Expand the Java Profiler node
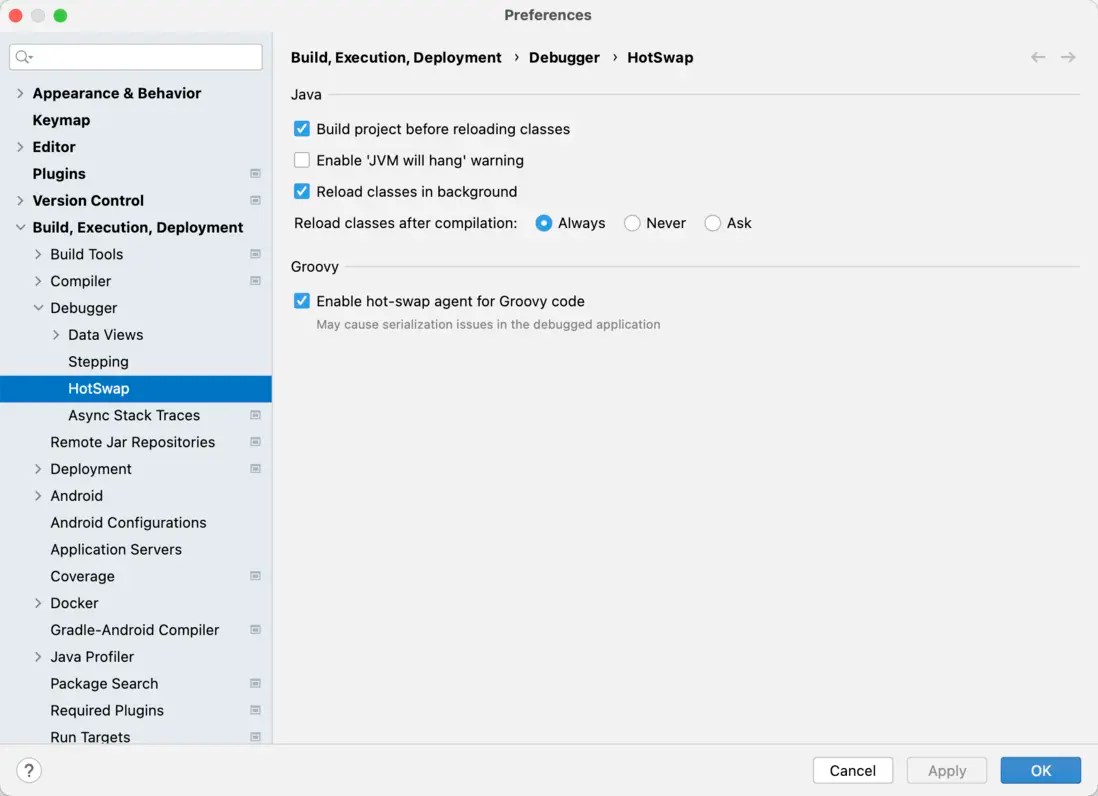Viewport: 1098px width, 796px height. (38, 657)
